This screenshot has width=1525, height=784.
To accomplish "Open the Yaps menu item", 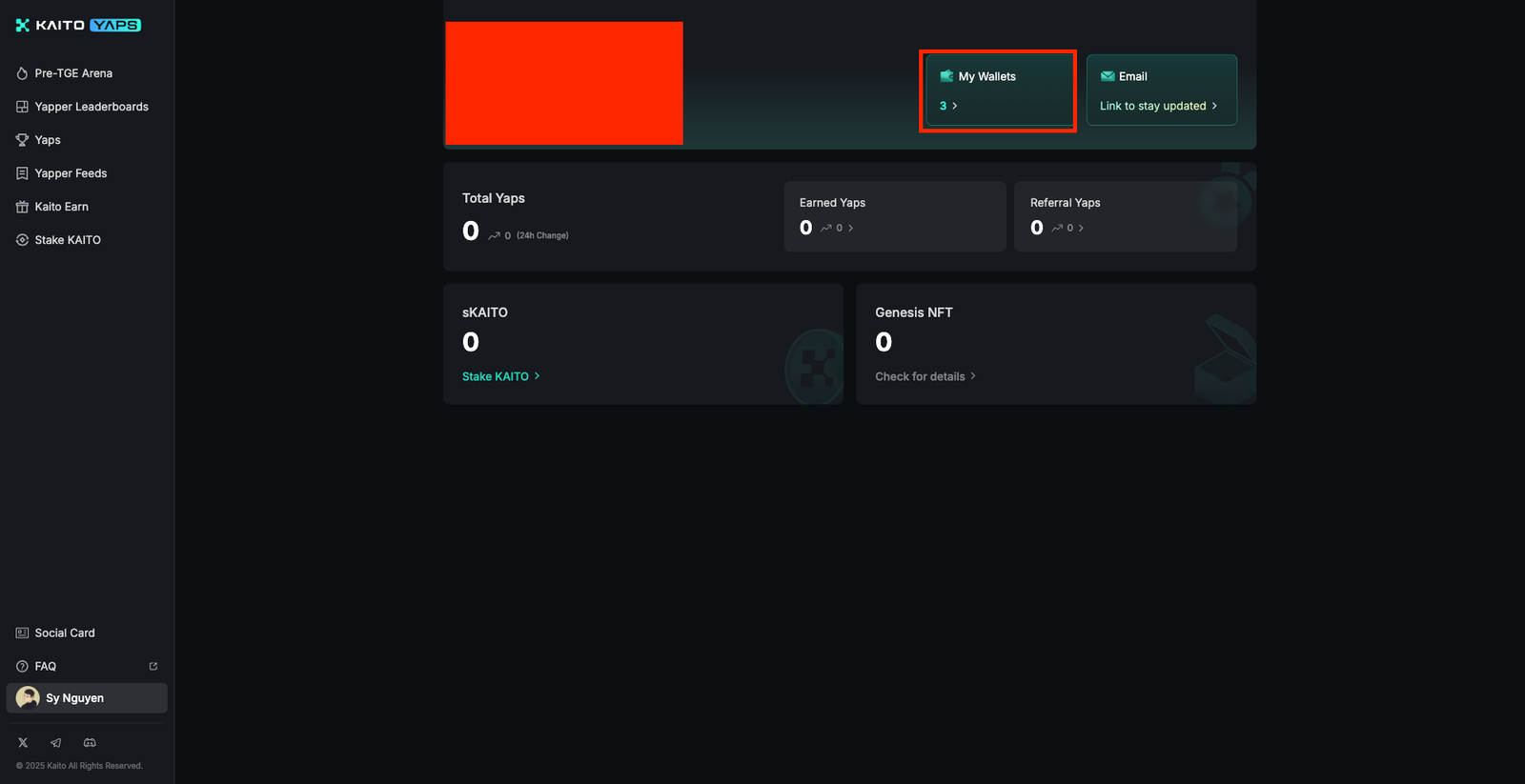I will pos(48,140).
